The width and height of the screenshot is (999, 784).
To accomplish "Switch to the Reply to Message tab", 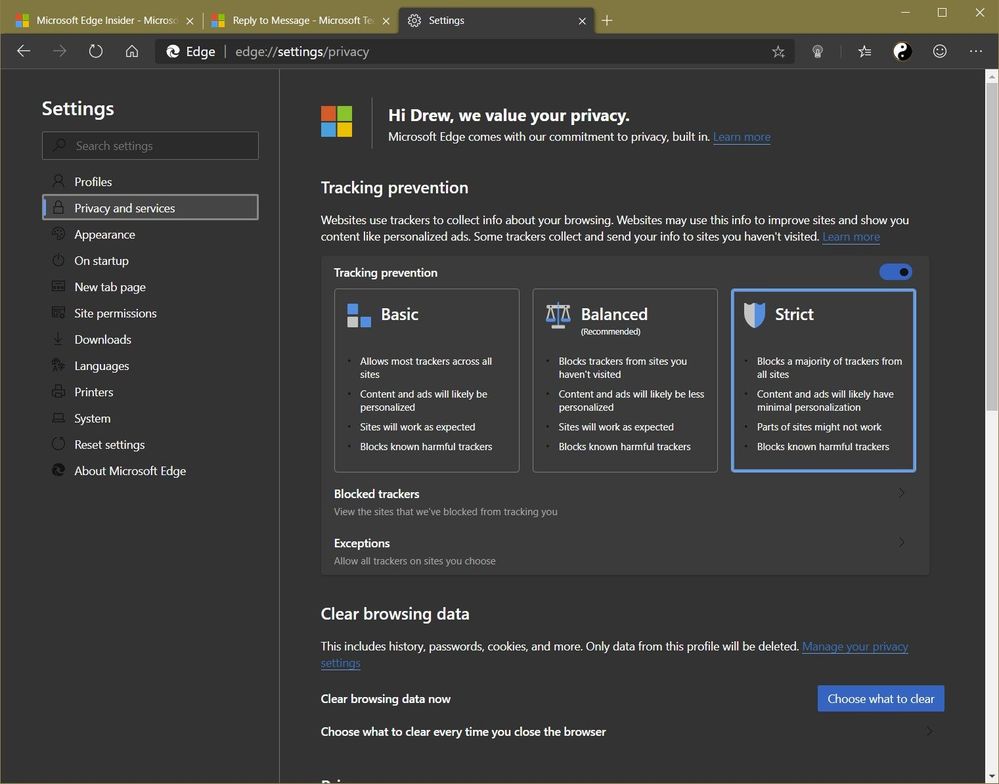I will pos(300,20).
